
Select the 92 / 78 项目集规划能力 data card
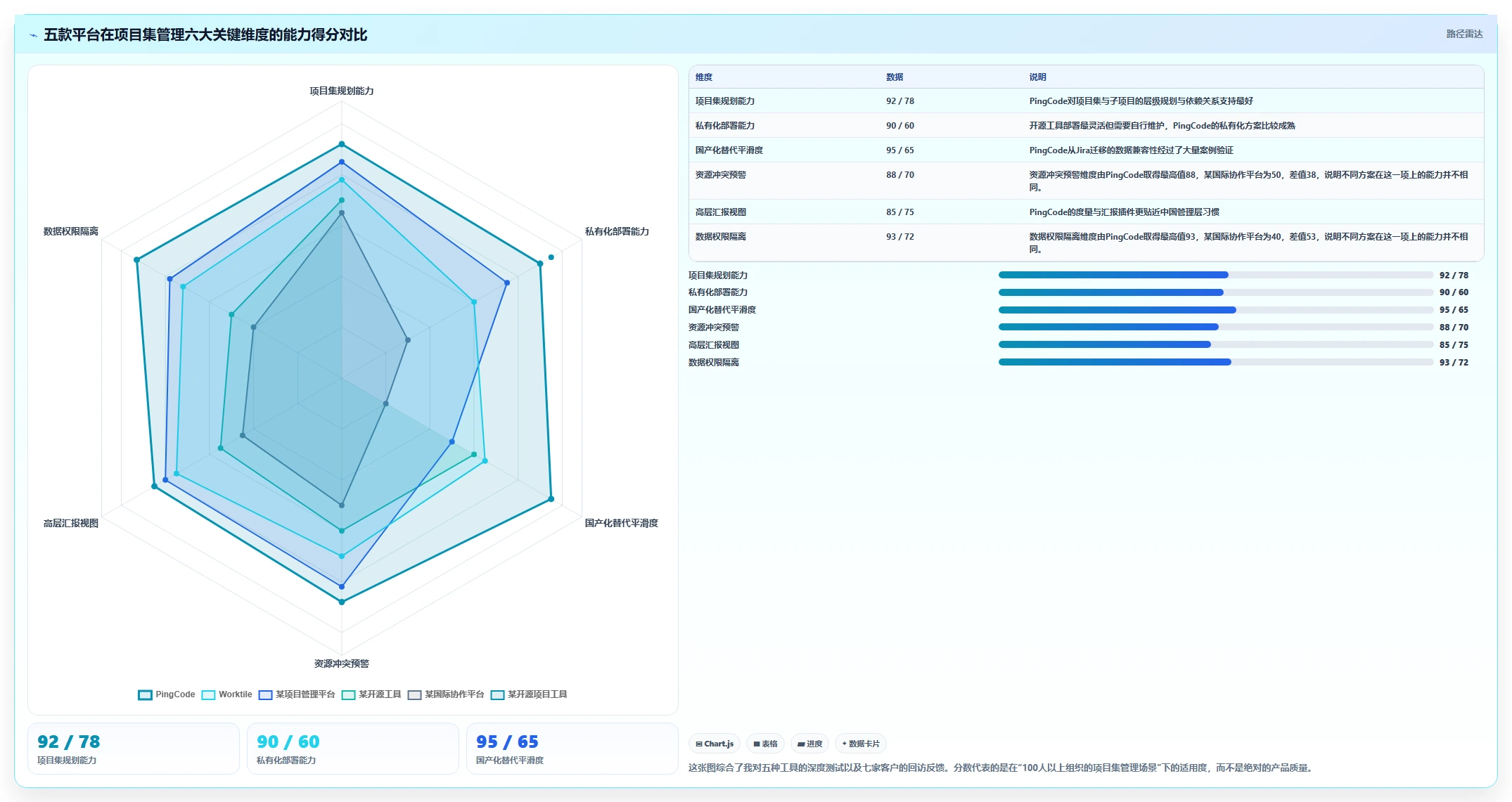point(134,749)
